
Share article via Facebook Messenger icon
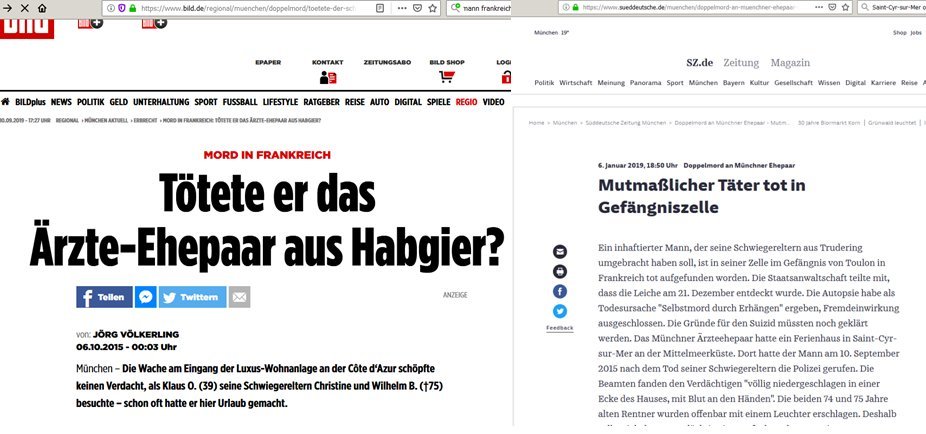[x=145, y=297]
